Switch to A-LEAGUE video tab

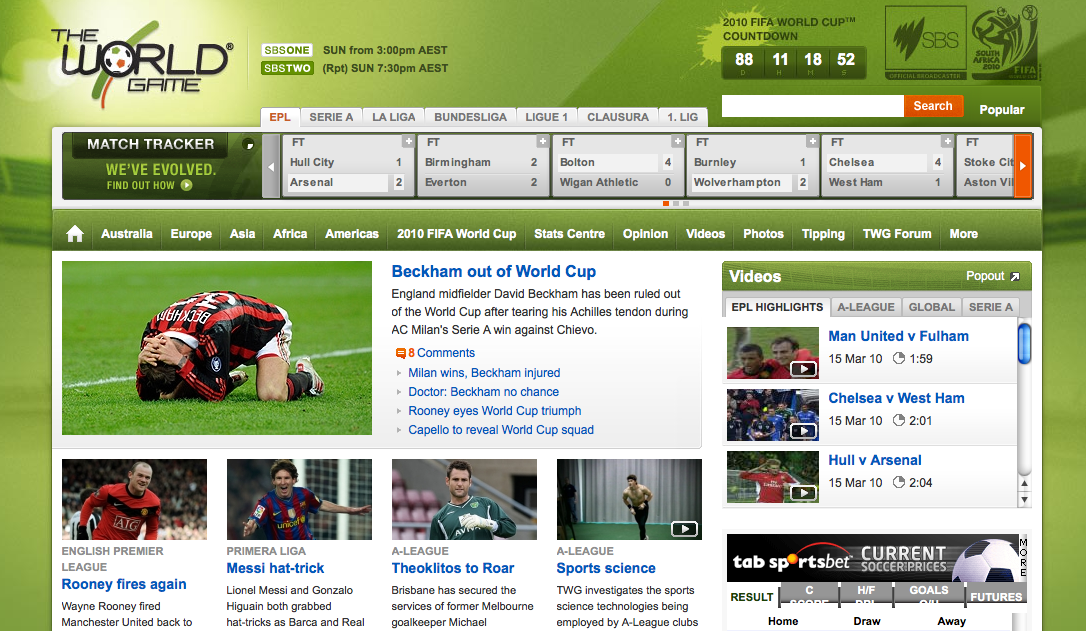pyautogui.click(x=866, y=307)
